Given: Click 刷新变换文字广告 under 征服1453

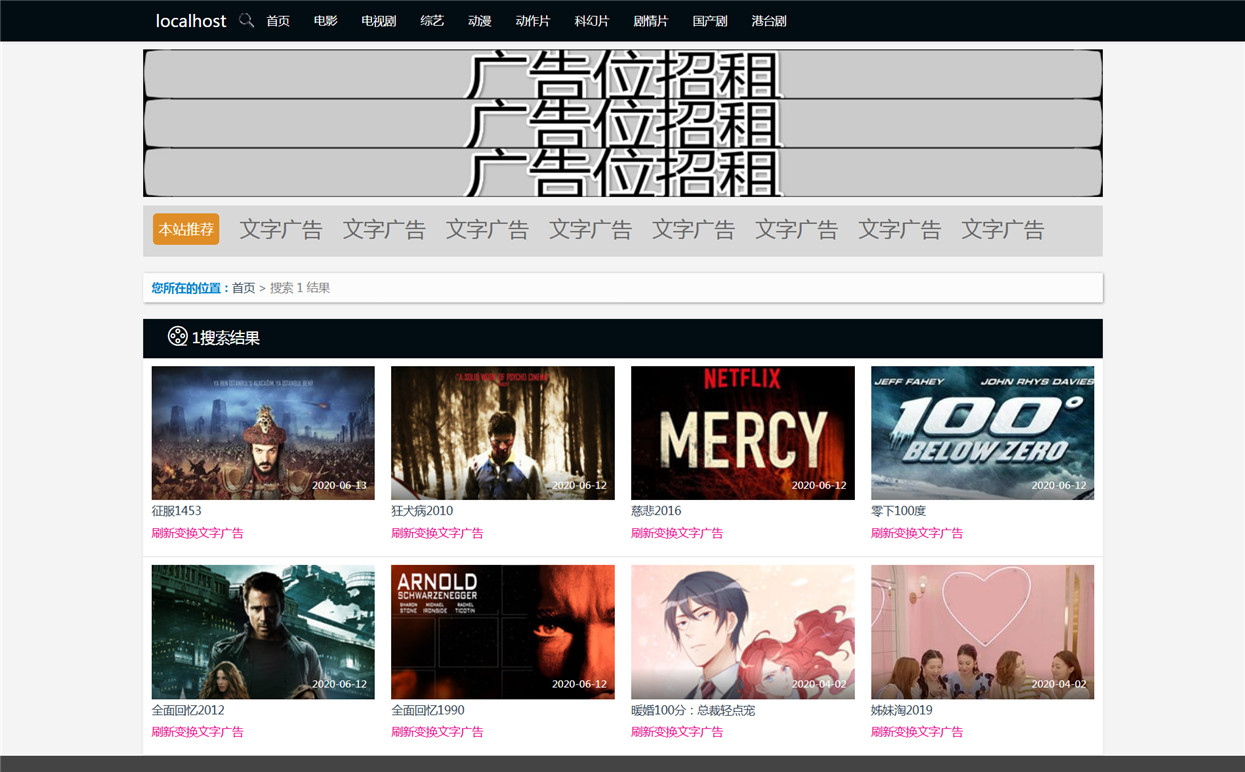Looking at the screenshot, I should coord(198,533).
